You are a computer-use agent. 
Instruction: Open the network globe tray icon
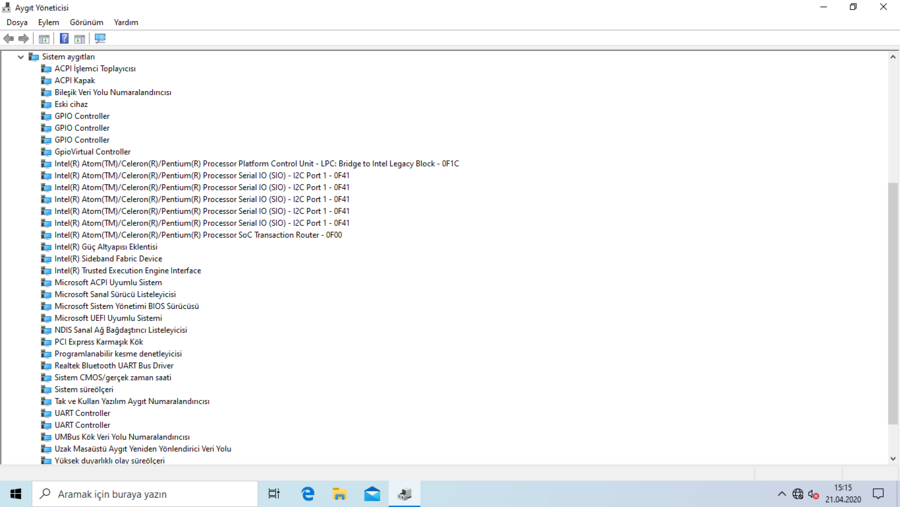coord(798,494)
